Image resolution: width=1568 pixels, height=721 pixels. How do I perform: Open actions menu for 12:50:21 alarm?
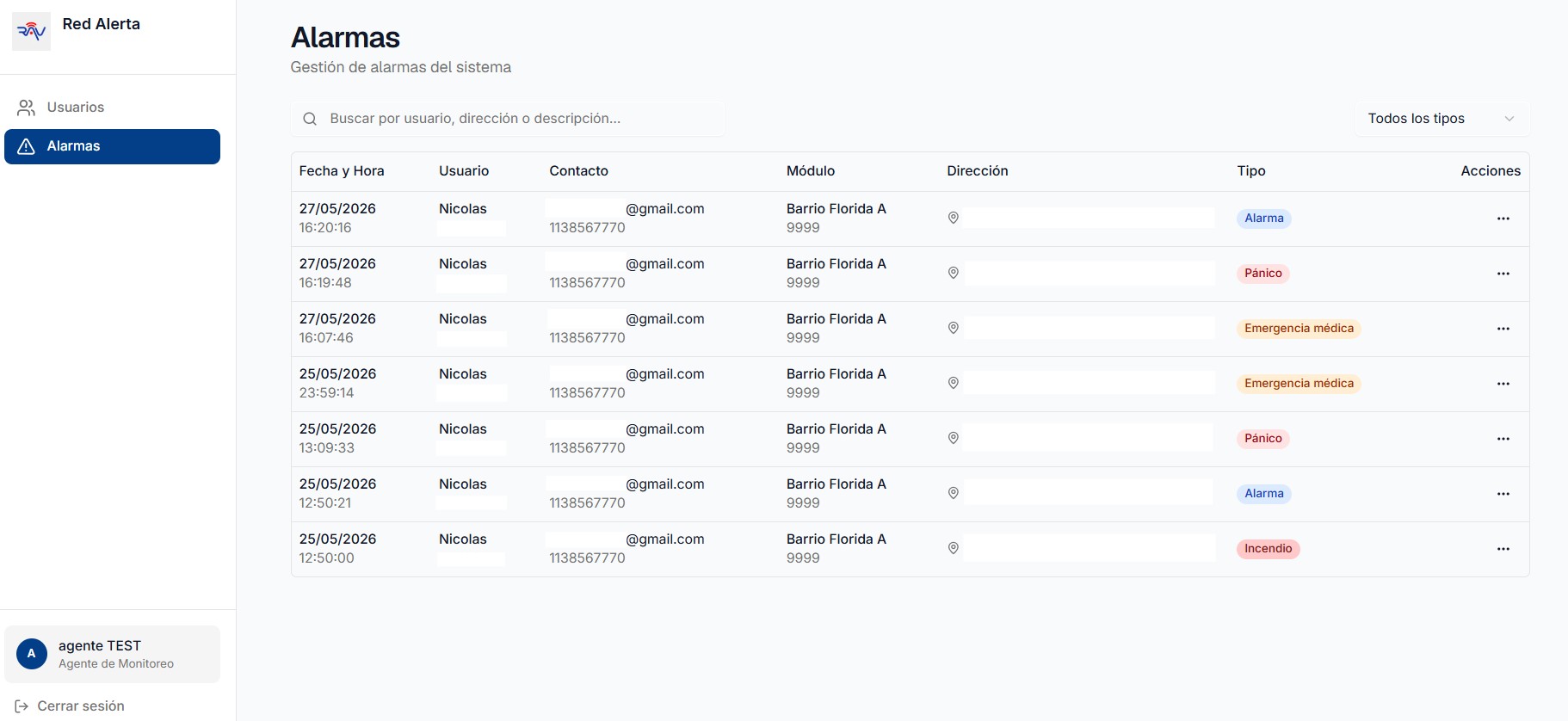click(1503, 494)
